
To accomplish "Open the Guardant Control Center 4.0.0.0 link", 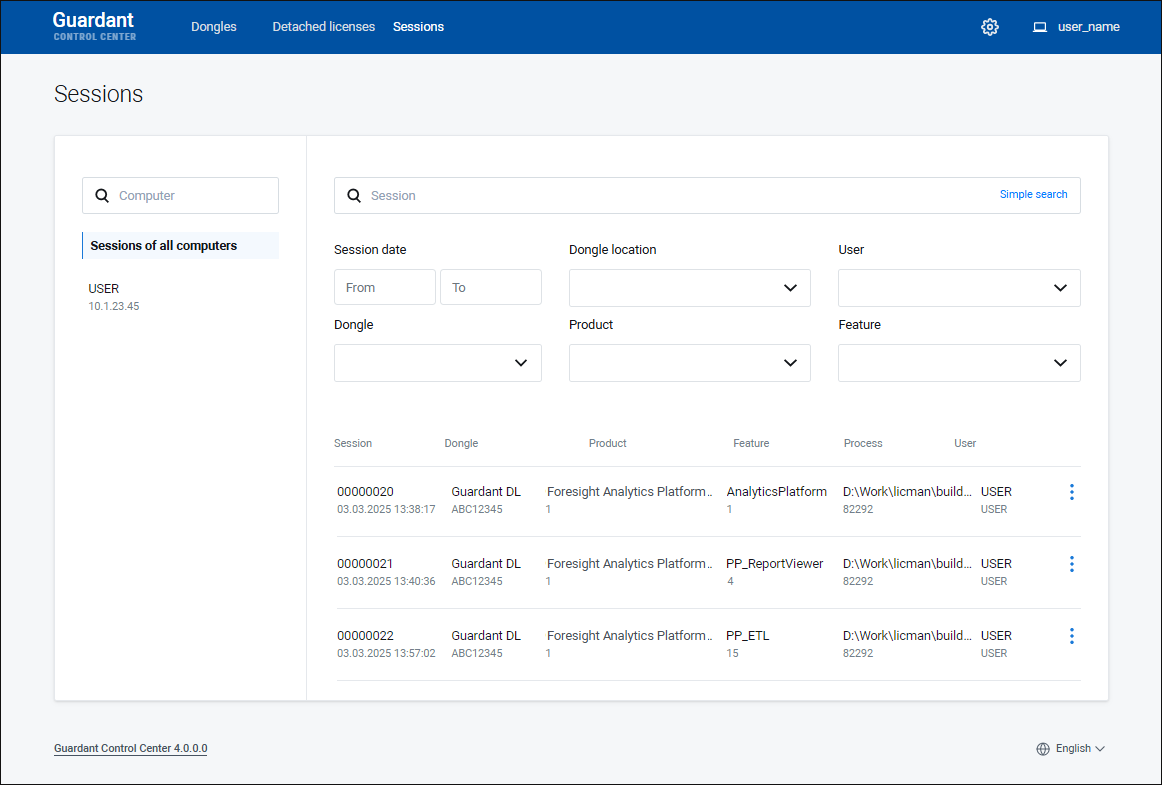I will [130, 749].
